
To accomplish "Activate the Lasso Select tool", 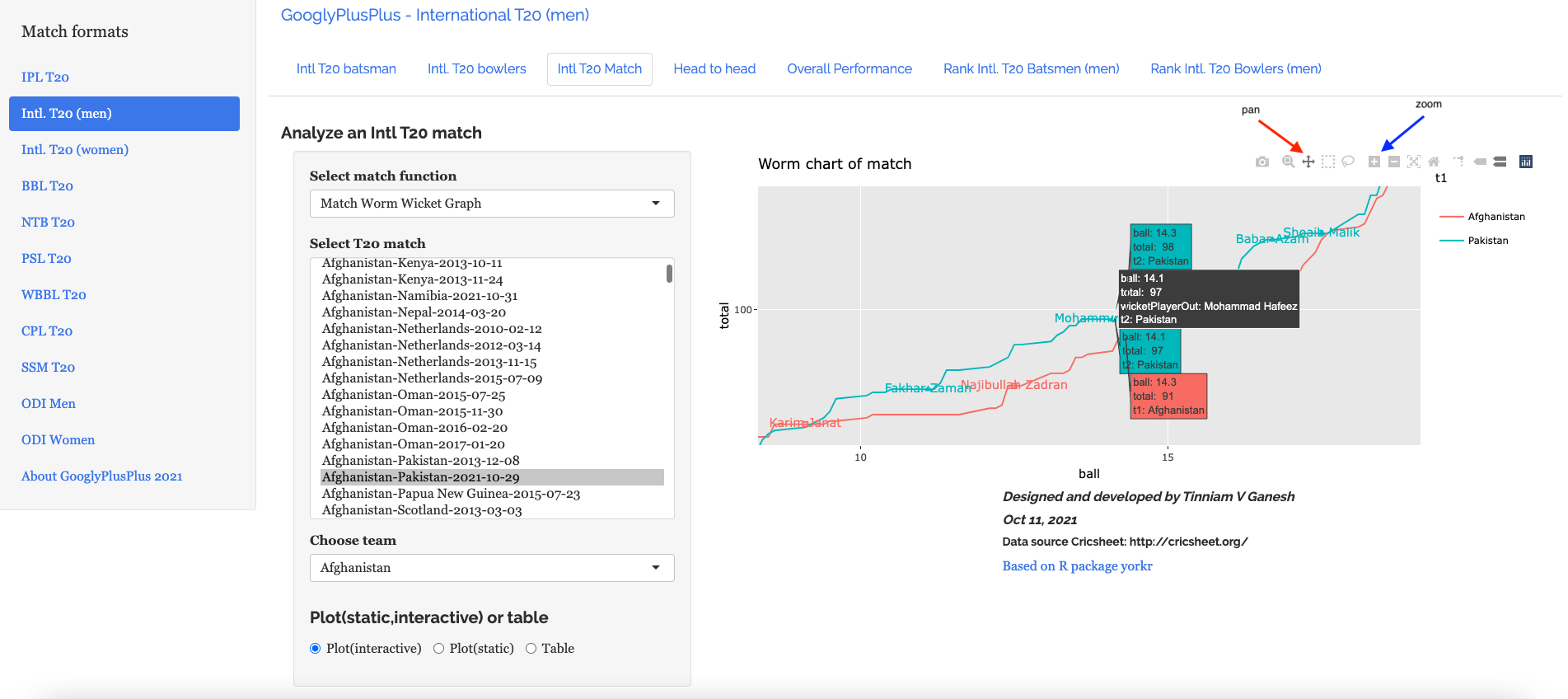I will [1348, 162].
